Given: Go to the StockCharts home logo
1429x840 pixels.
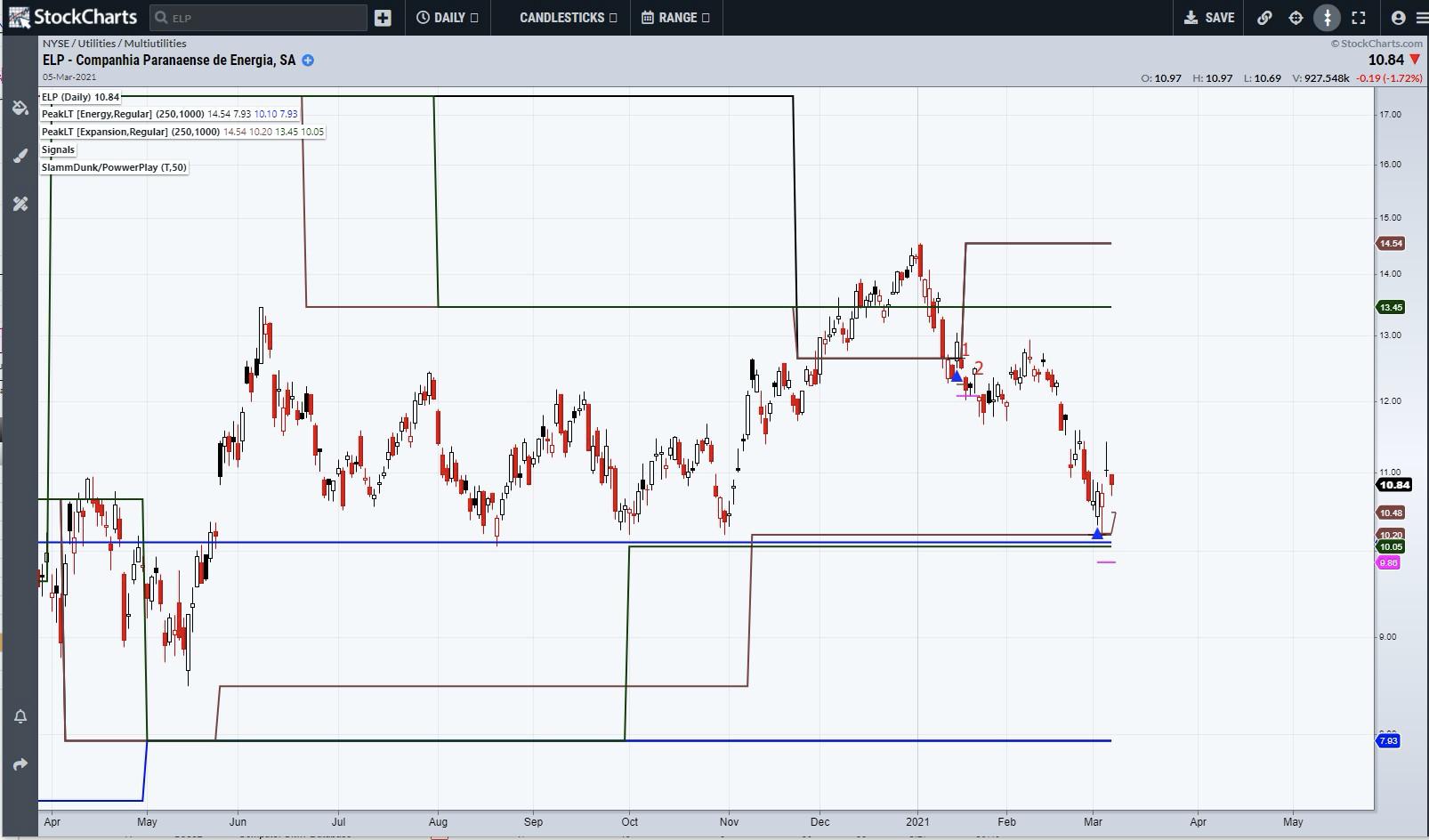Looking at the screenshot, I should click(x=73, y=18).
